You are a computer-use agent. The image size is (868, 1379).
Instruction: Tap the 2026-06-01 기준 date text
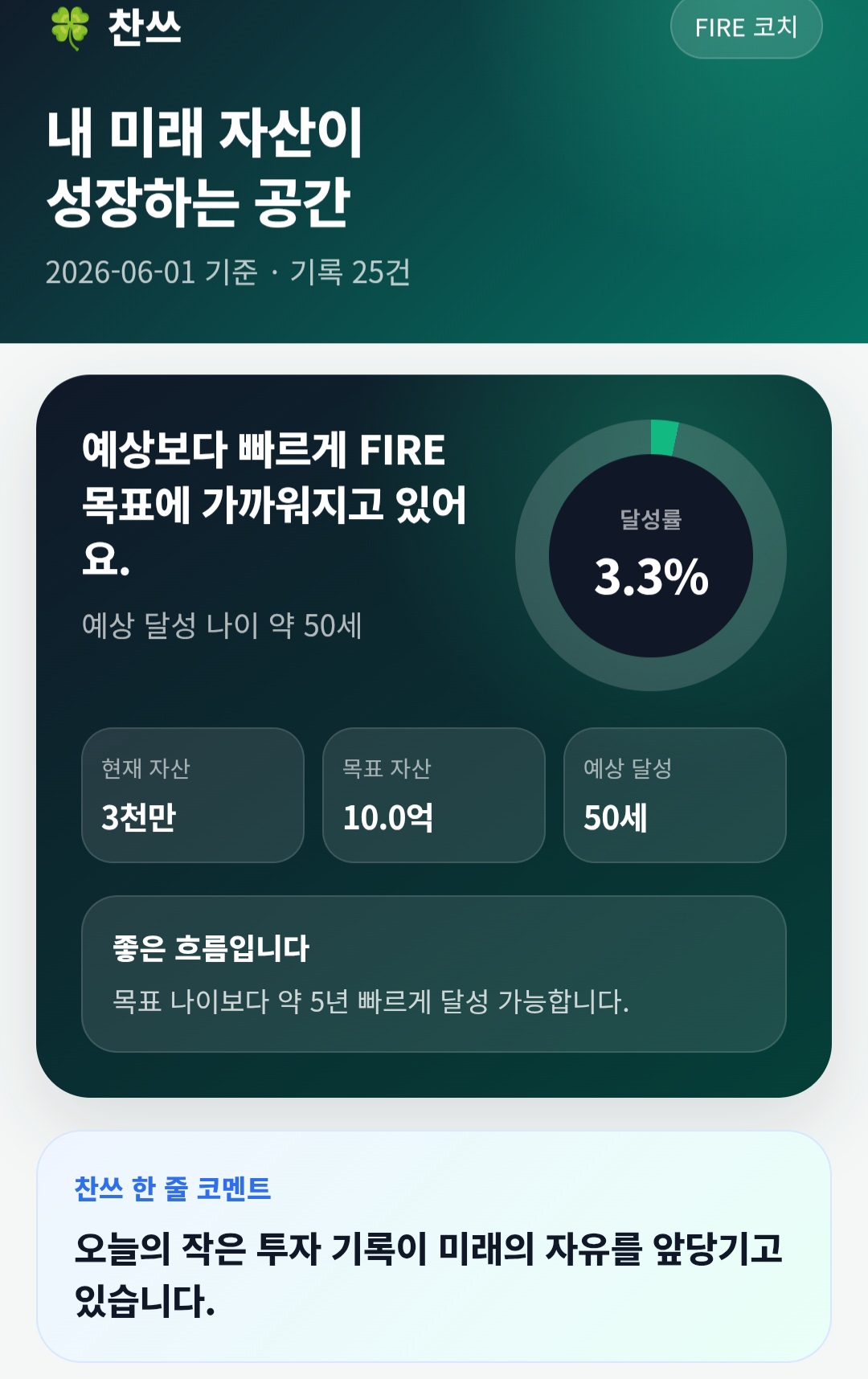point(151,272)
